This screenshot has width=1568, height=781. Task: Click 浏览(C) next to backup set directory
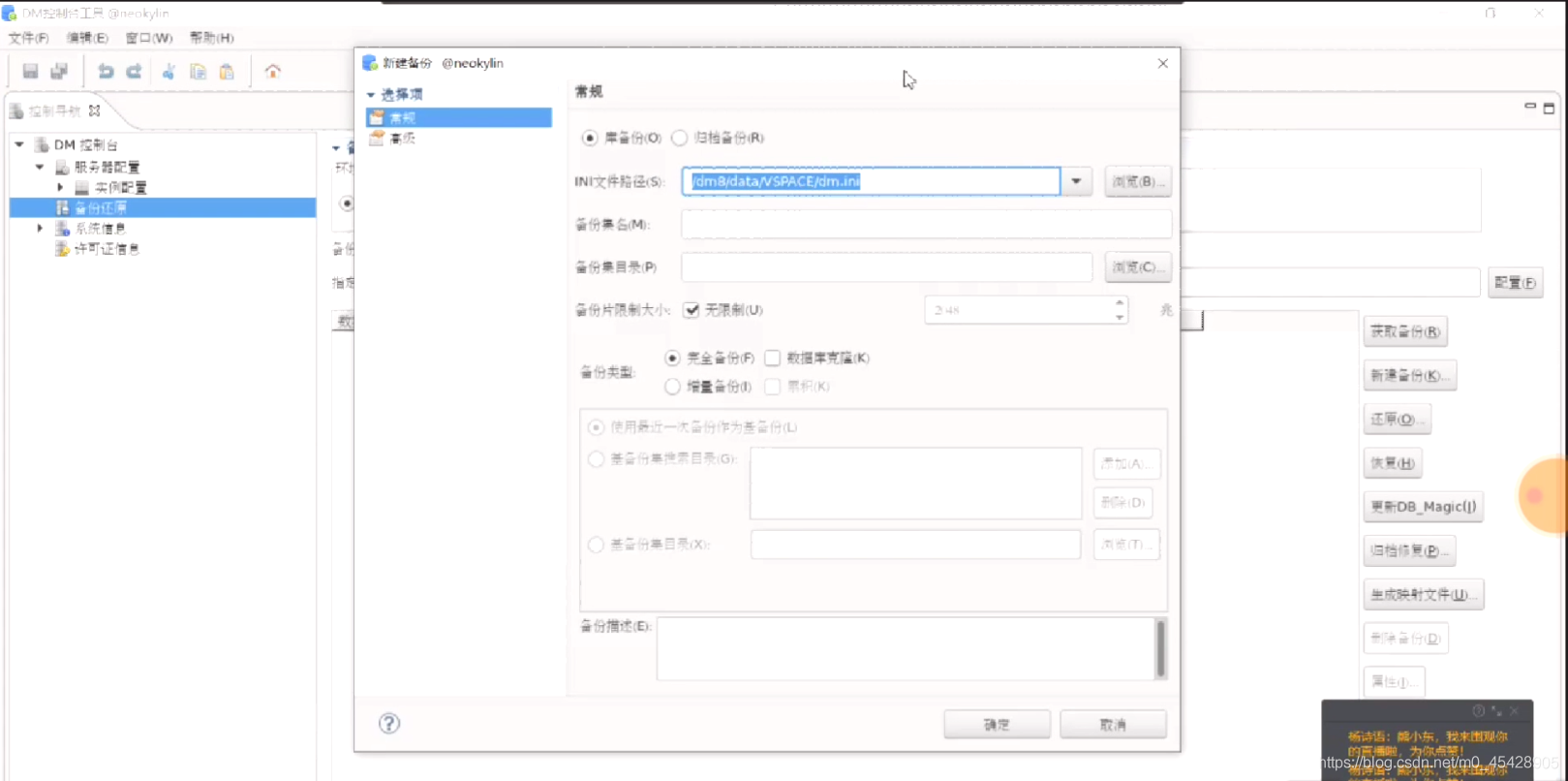(x=1137, y=266)
